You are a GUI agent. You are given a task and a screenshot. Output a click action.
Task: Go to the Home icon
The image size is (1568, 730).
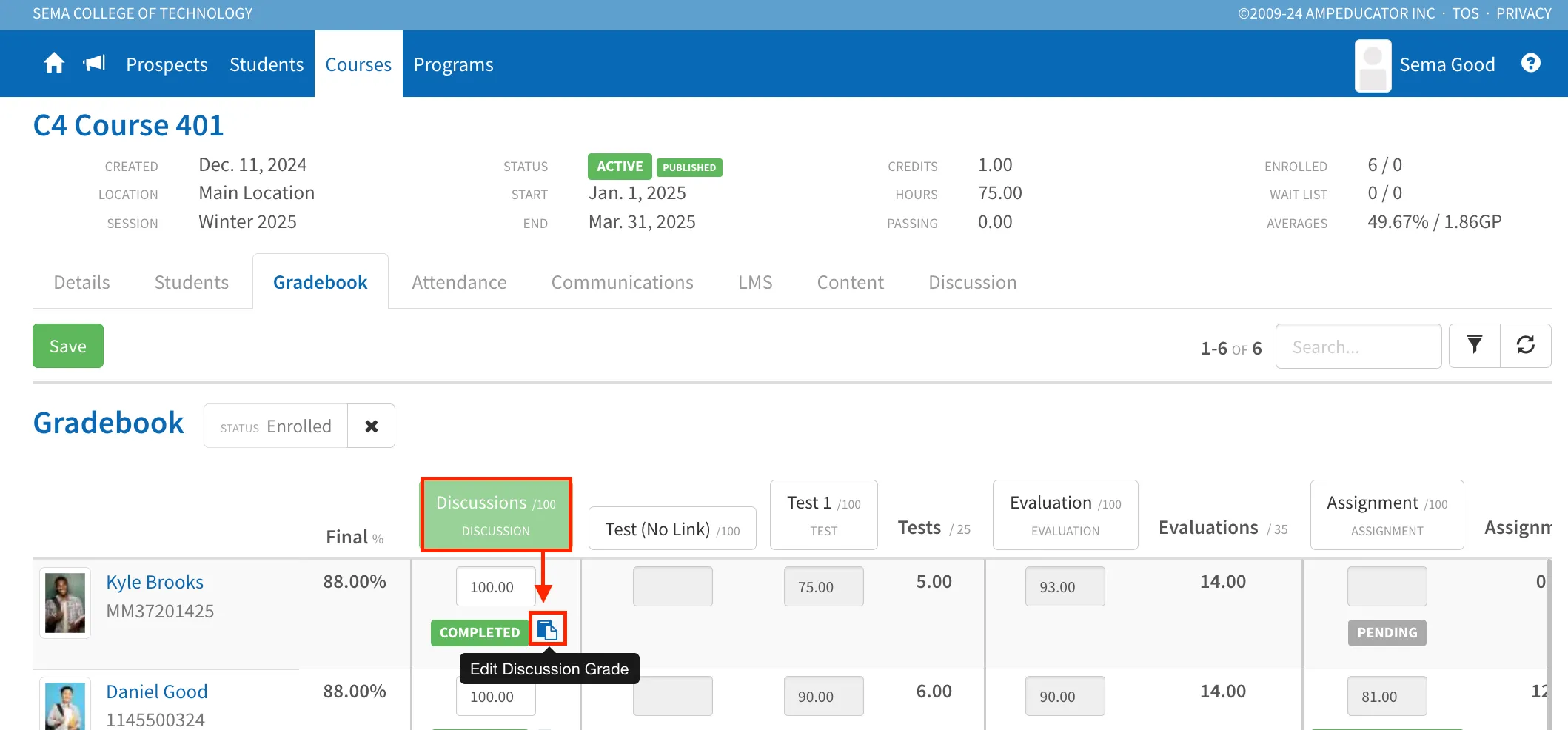point(54,64)
